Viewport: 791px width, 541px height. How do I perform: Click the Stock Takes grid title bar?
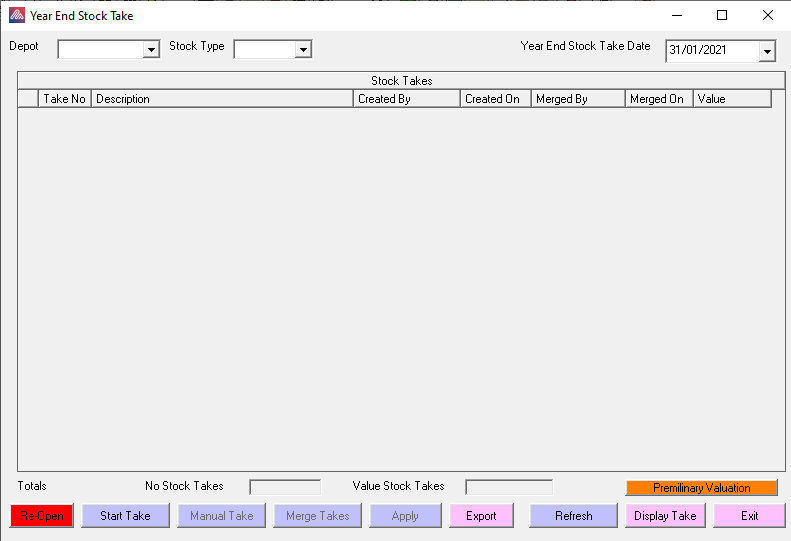[401, 81]
